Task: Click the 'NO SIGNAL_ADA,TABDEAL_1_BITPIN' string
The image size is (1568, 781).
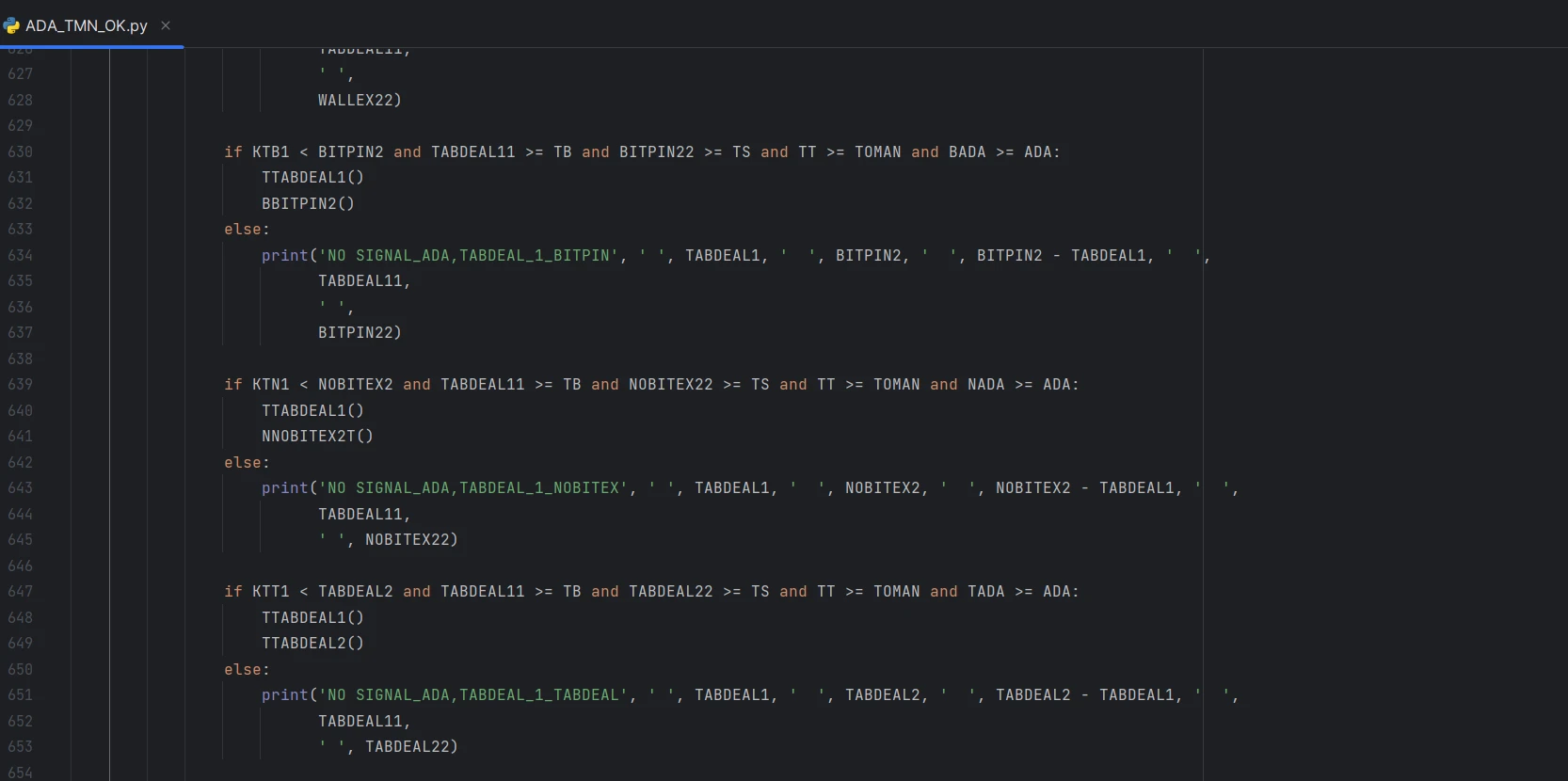Action: tap(469, 255)
